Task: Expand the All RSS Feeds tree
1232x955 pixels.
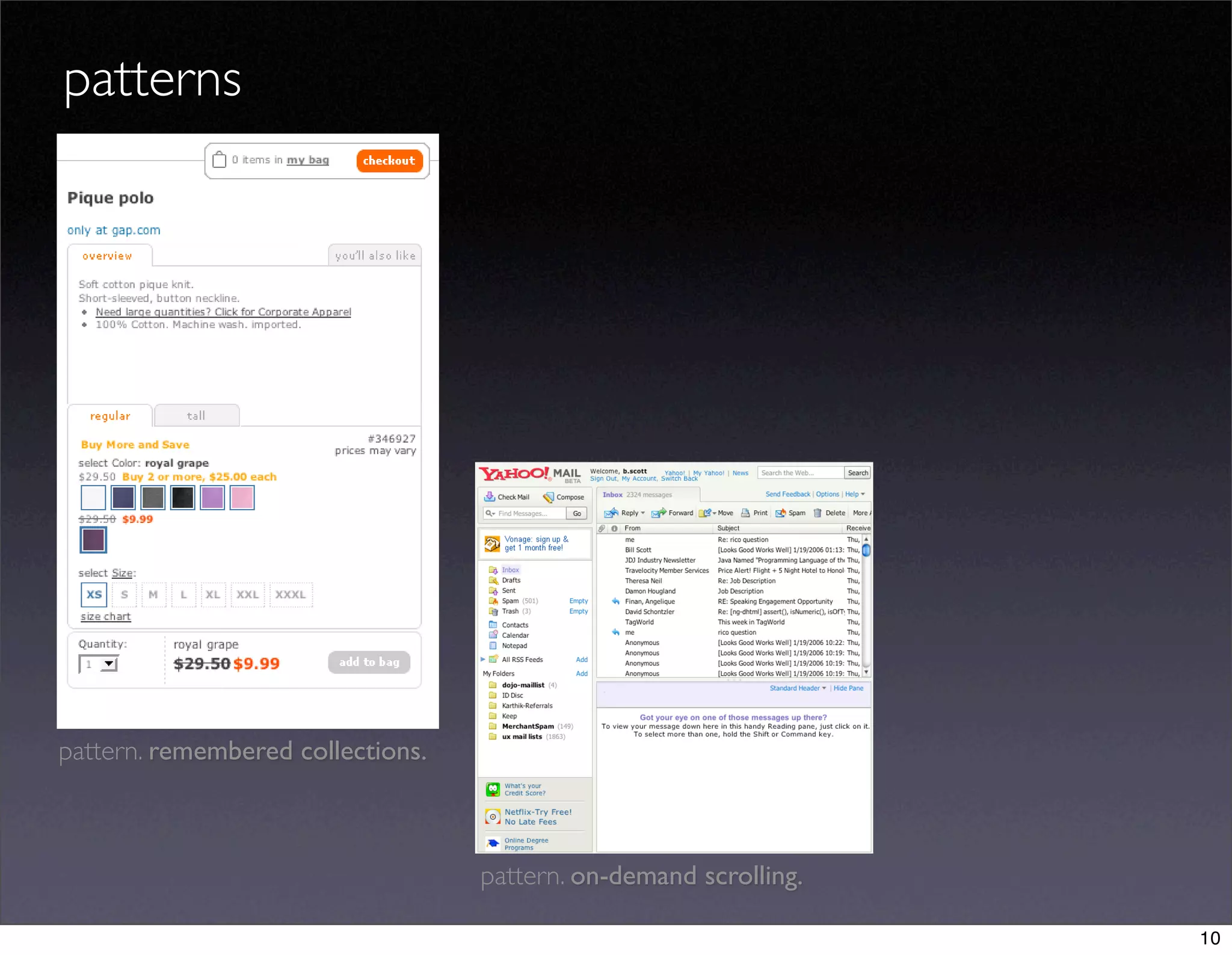Action: (482, 659)
